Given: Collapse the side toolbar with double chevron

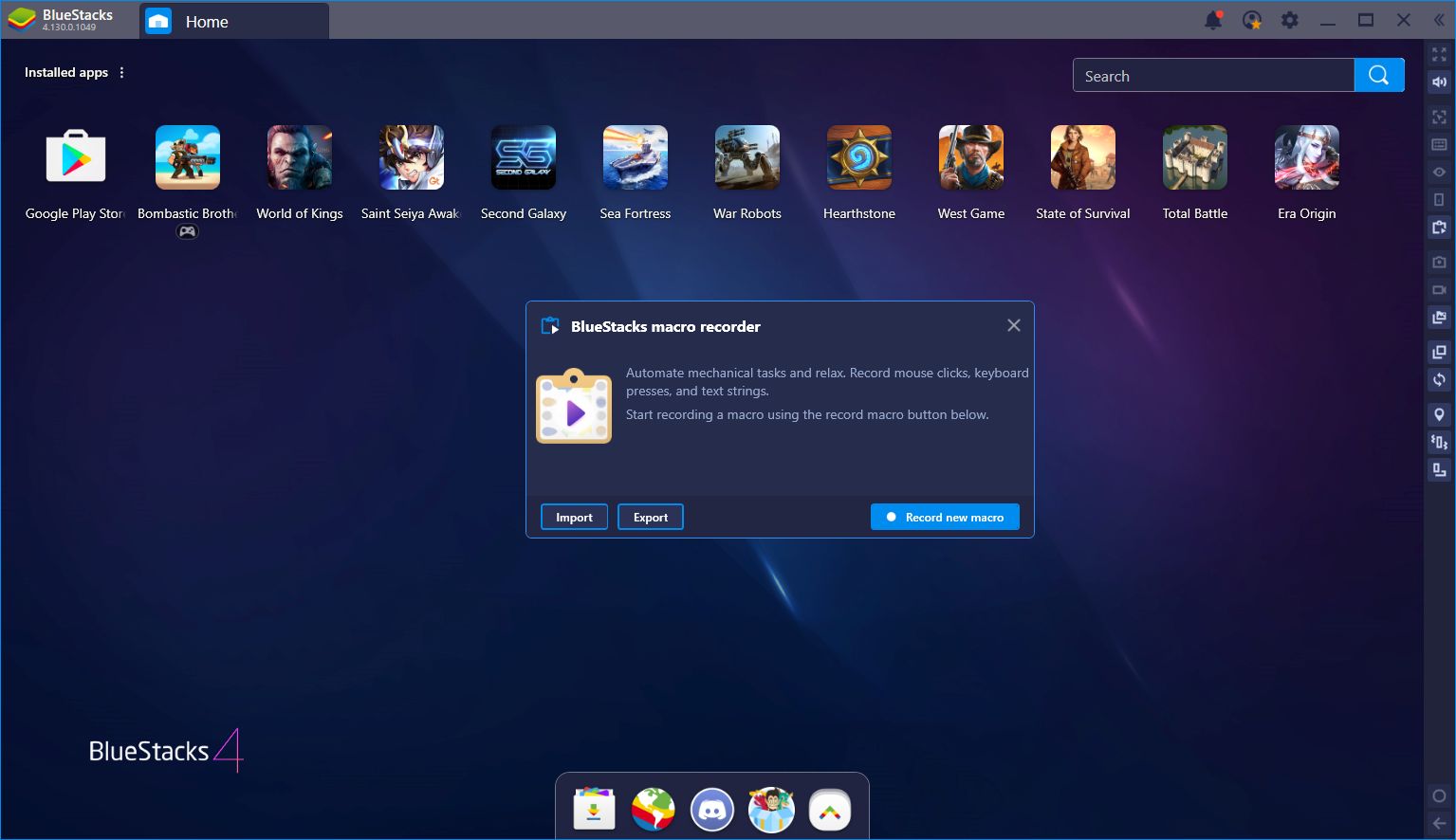Looking at the screenshot, I should [x=1439, y=20].
